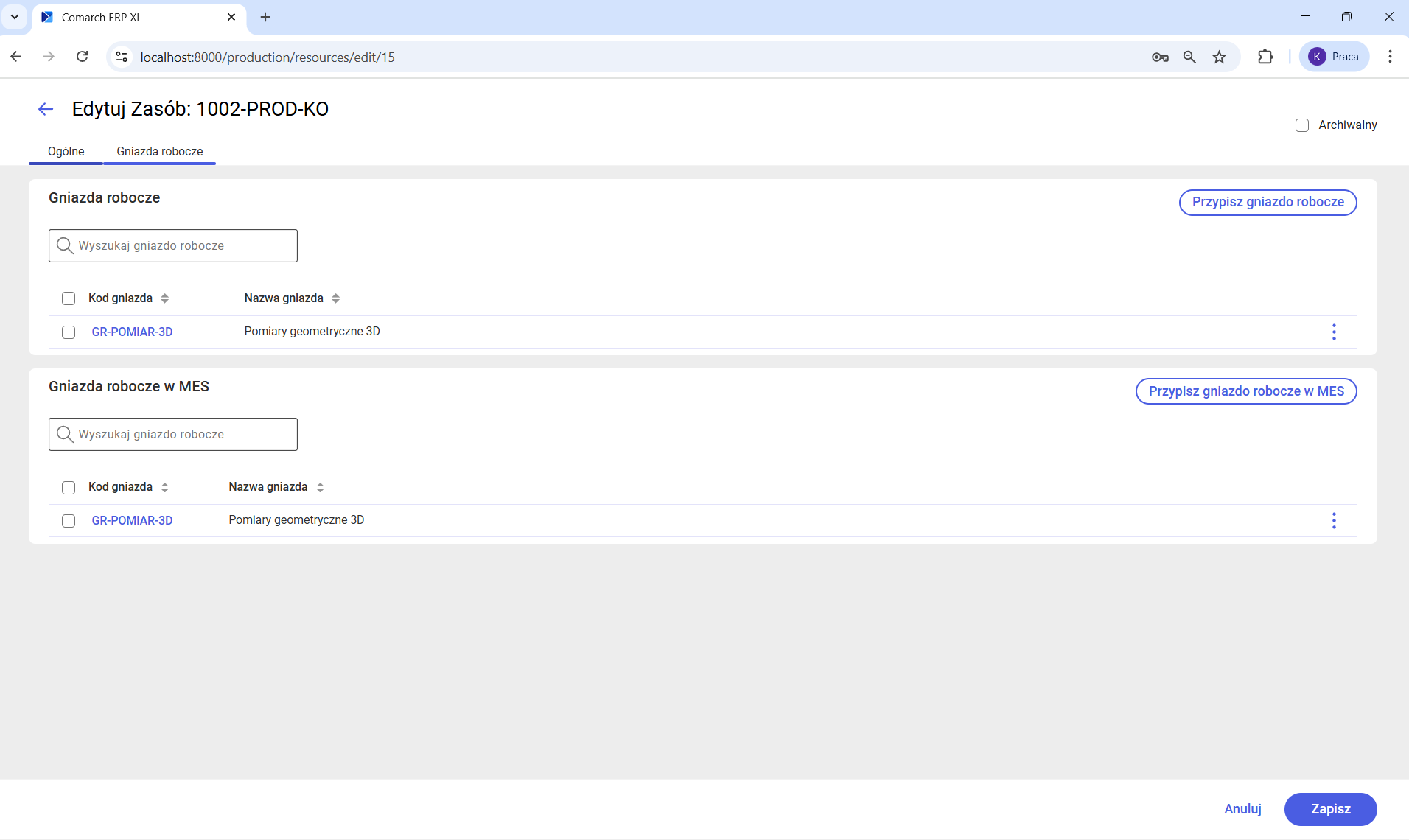Sort MES table by Nazwa gniazda
The height and width of the screenshot is (840, 1409).
[x=321, y=487]
